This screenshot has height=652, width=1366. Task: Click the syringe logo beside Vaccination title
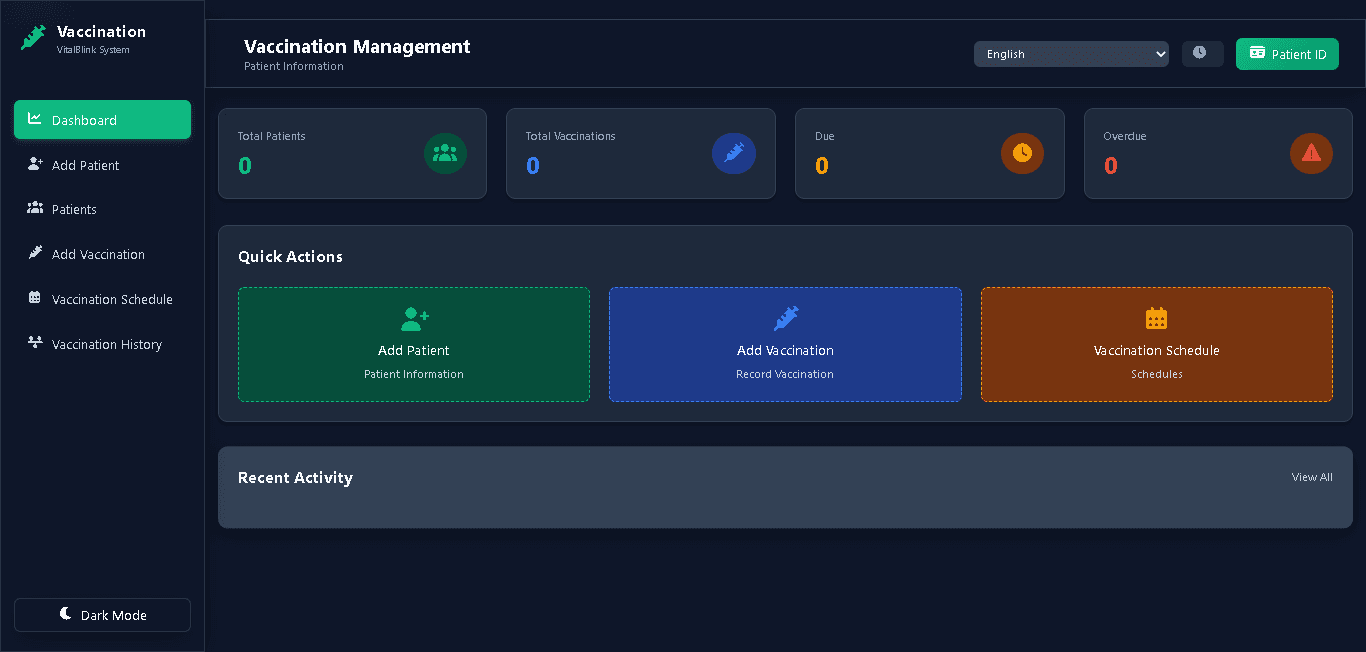pos(33,38)
